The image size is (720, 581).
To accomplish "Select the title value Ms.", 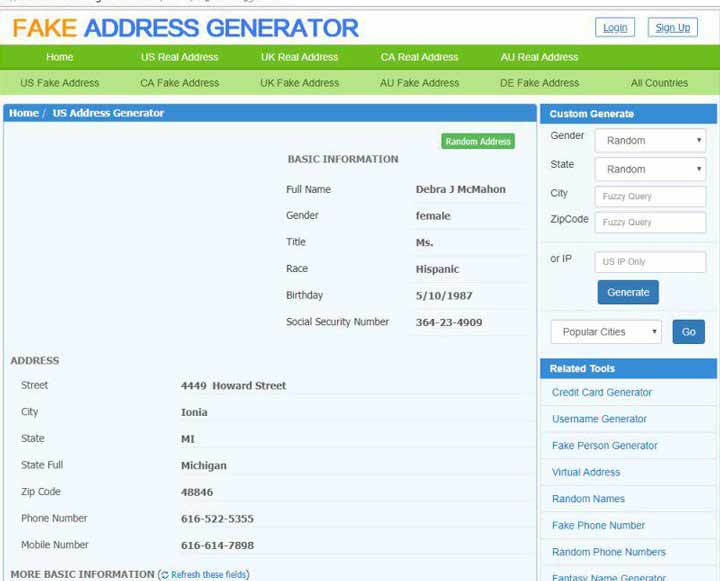I will [x=424, y=243].
